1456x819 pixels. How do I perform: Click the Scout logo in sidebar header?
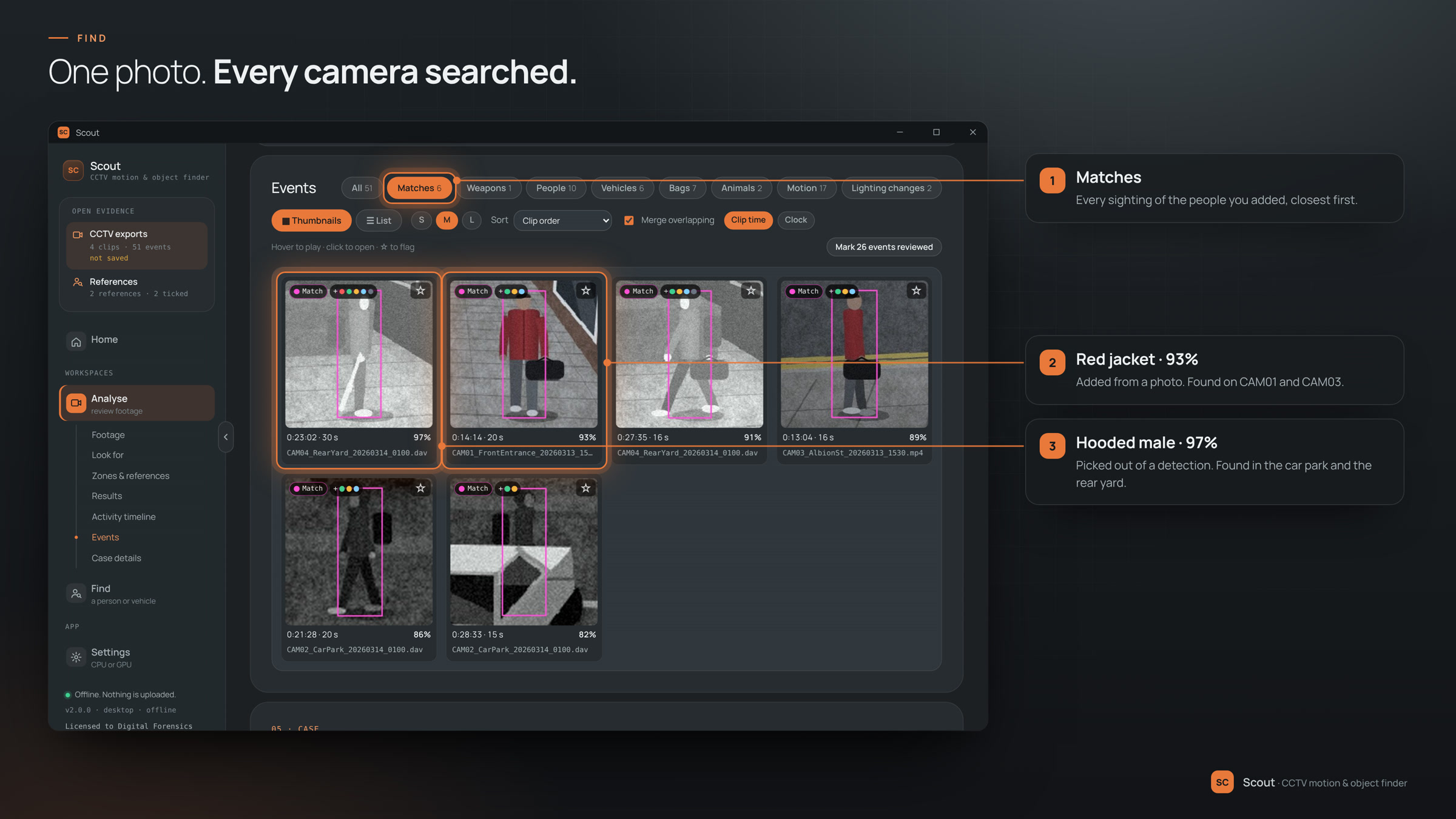pos(73,170)
